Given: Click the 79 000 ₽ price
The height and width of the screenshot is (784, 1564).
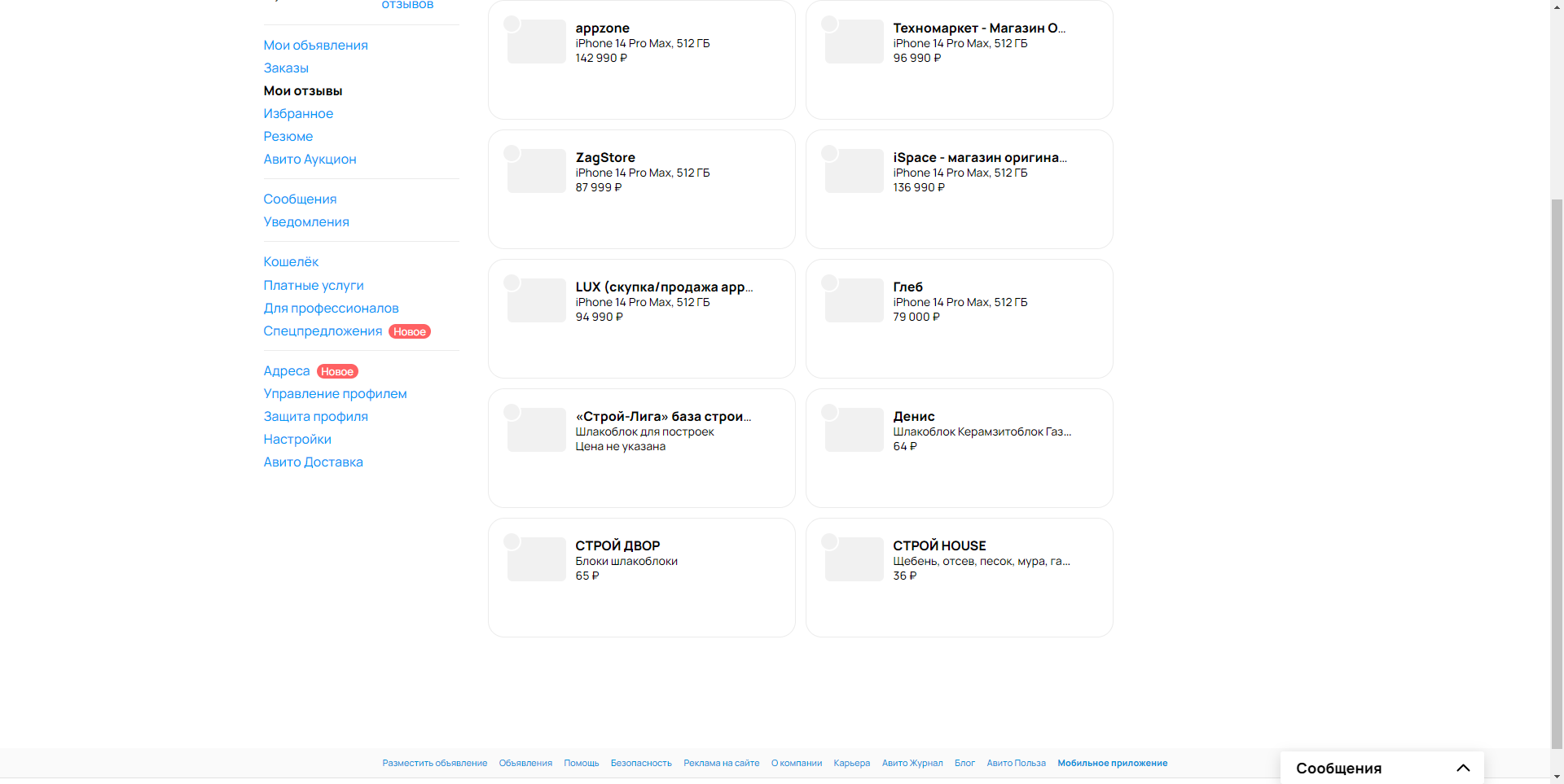Looking at the screenshot, I should coord(916,317).
